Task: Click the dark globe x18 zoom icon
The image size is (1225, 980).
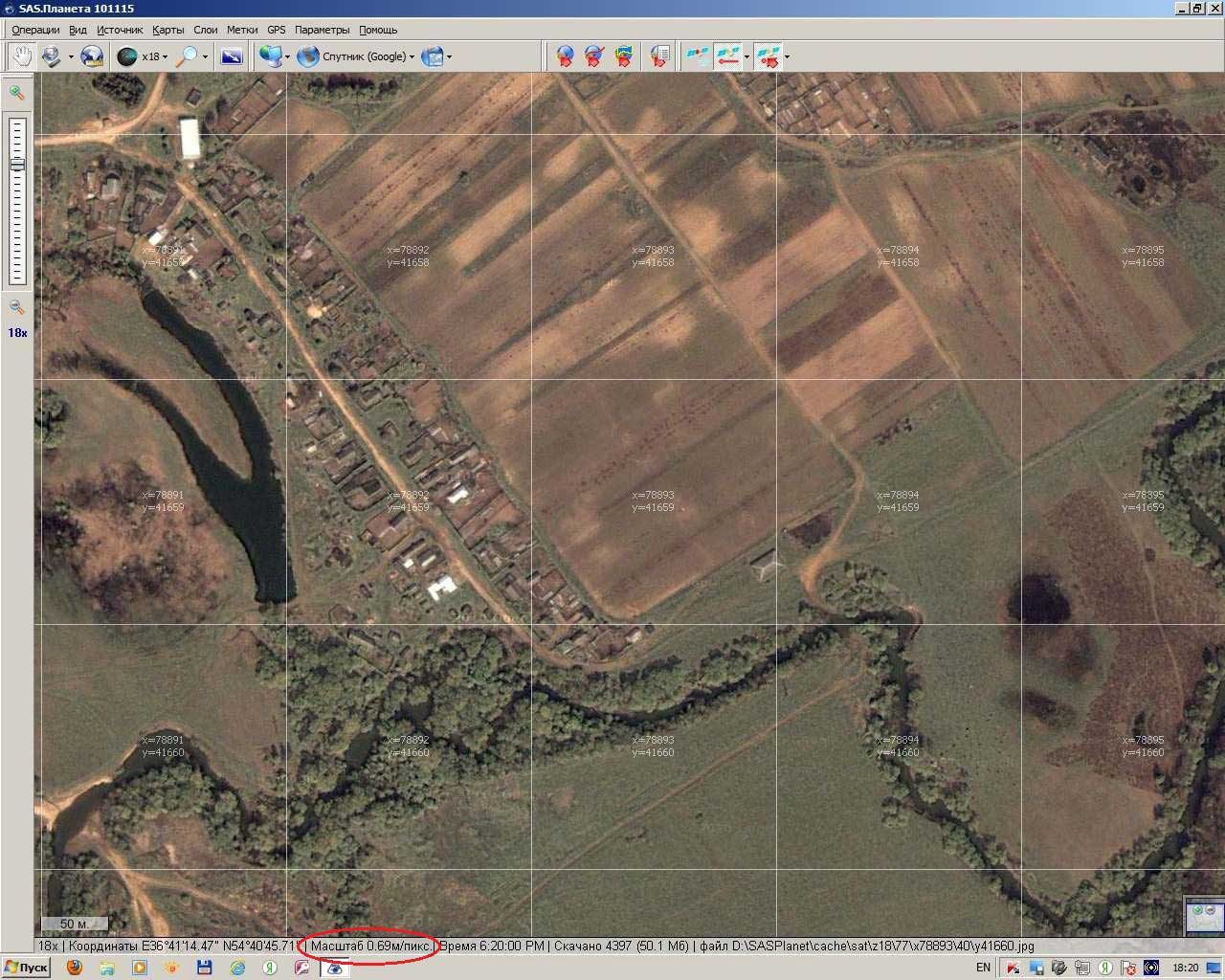Action: (x=127, y=56)
